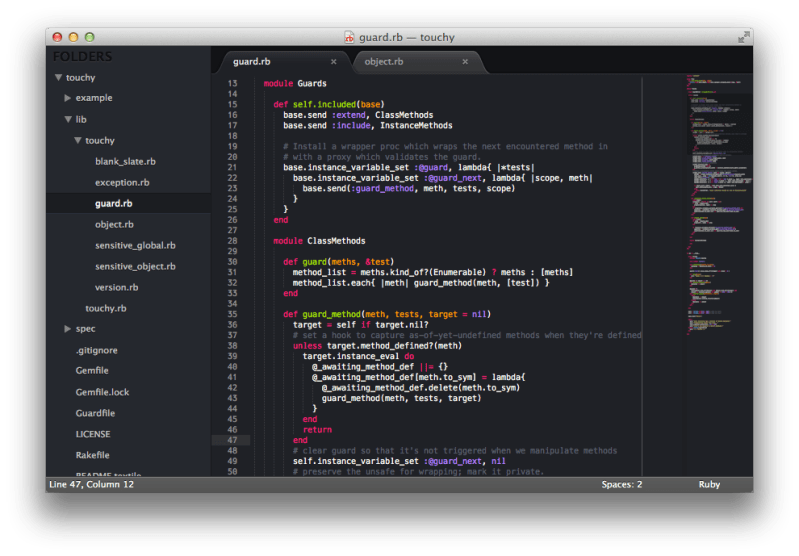Collapse the nested touchy folder under lib
The width and height of the screenshot is (799, 556).
(77, 140)
